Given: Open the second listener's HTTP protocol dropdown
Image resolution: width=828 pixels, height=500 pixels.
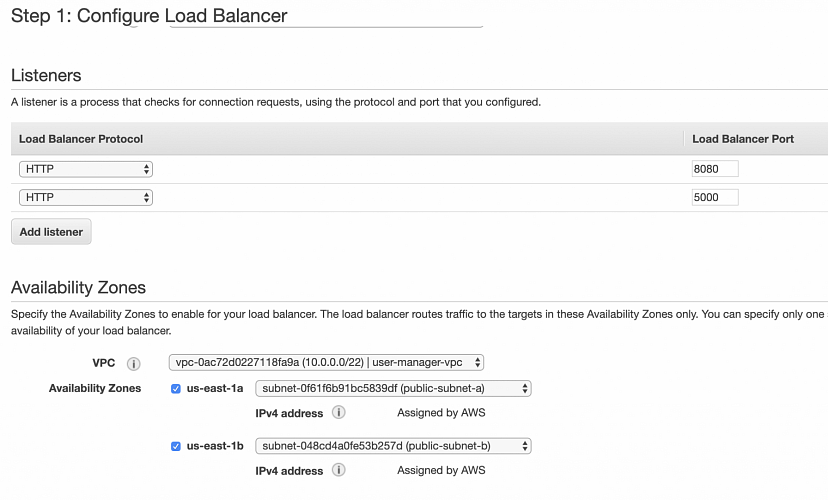Looking at the screenshot, I should coord(85,198).
